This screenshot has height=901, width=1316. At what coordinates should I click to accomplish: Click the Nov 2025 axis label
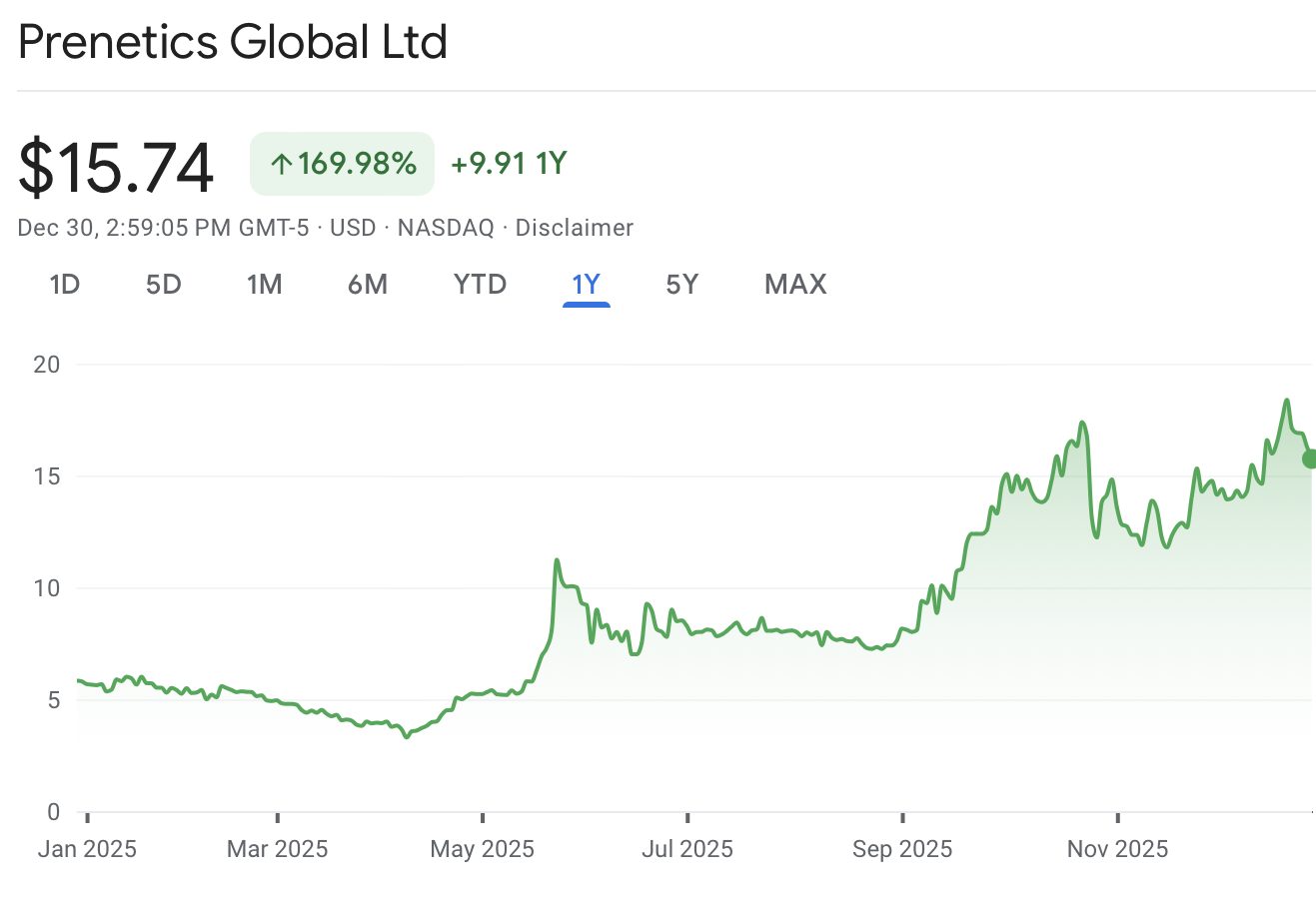1116,848
